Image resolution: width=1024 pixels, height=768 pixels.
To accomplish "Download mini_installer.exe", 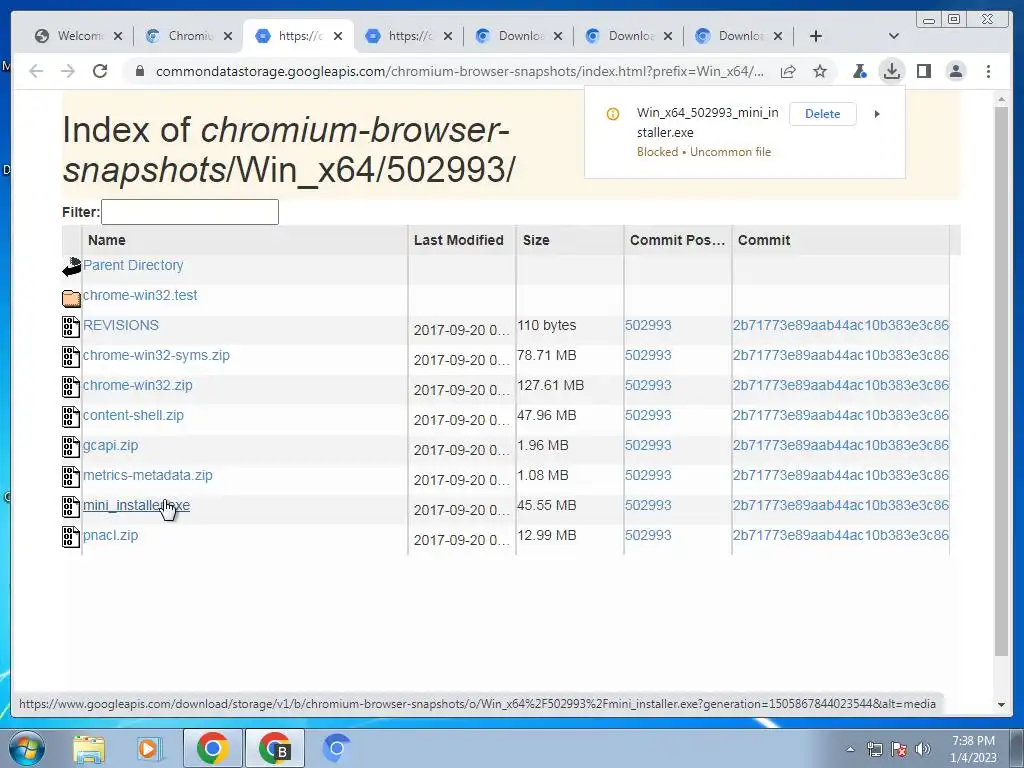I will [136, 505].
